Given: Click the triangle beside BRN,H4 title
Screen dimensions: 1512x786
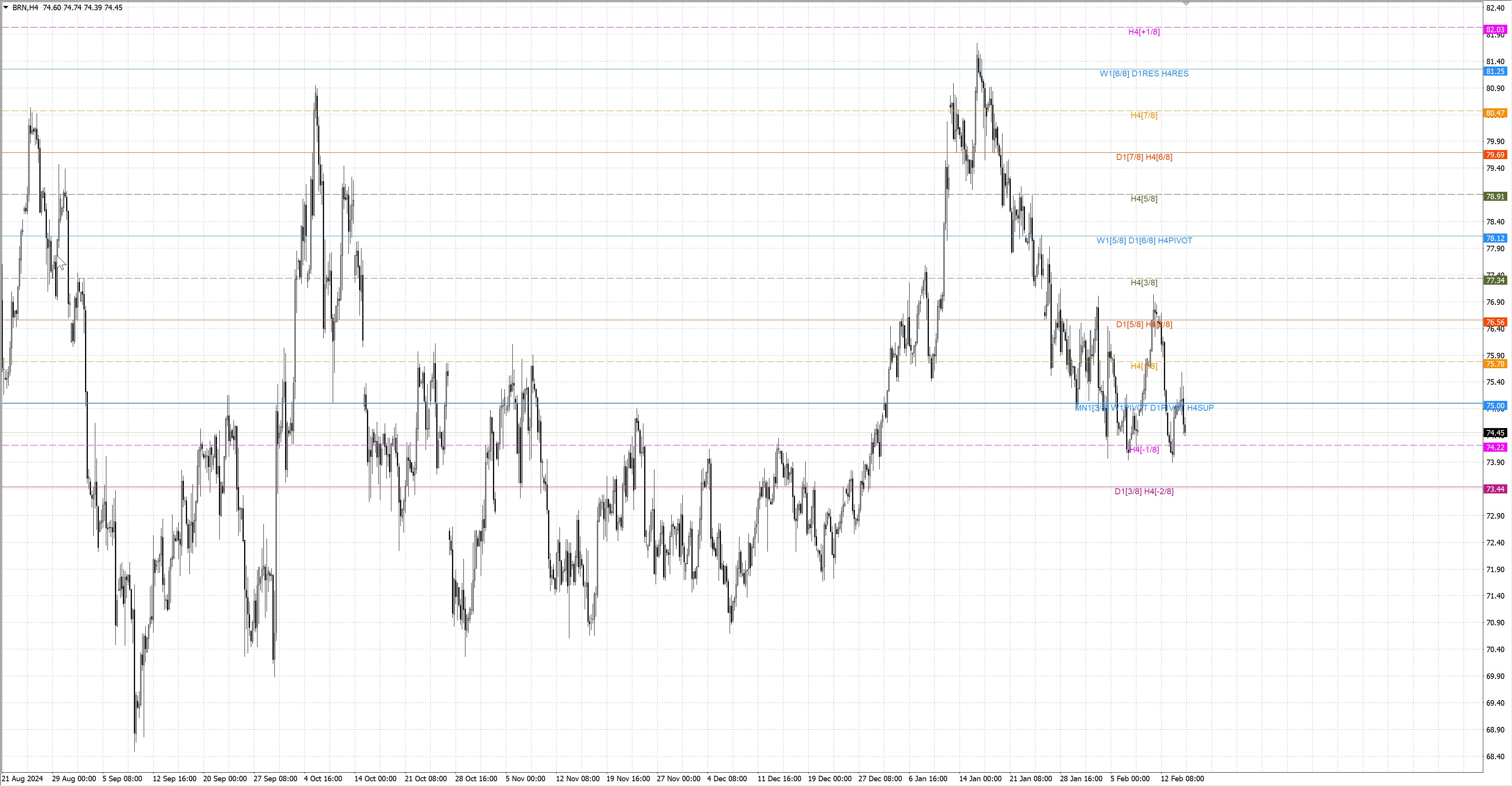Looking at the screenshot, I should [x=6, y=7].
